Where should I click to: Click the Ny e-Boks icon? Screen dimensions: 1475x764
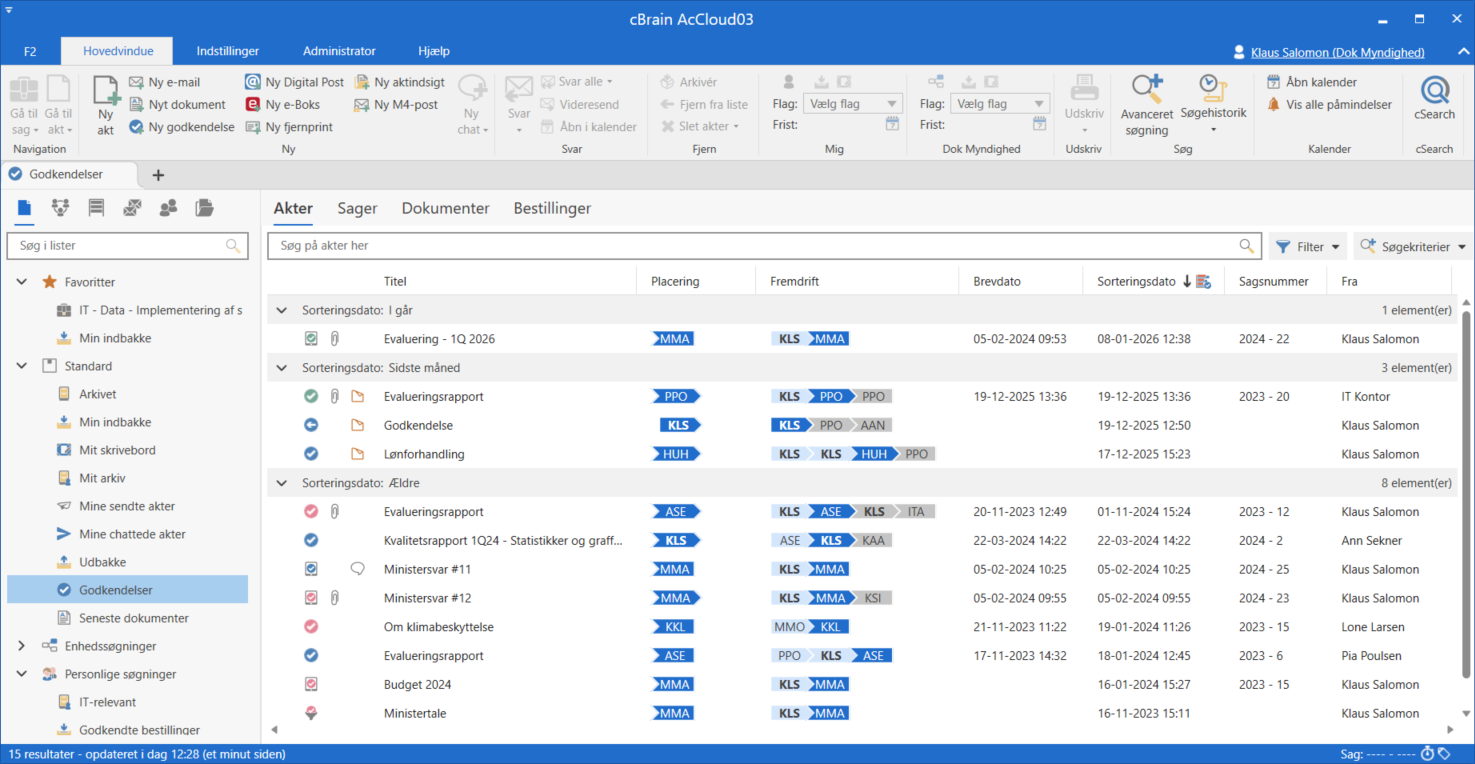253,104
